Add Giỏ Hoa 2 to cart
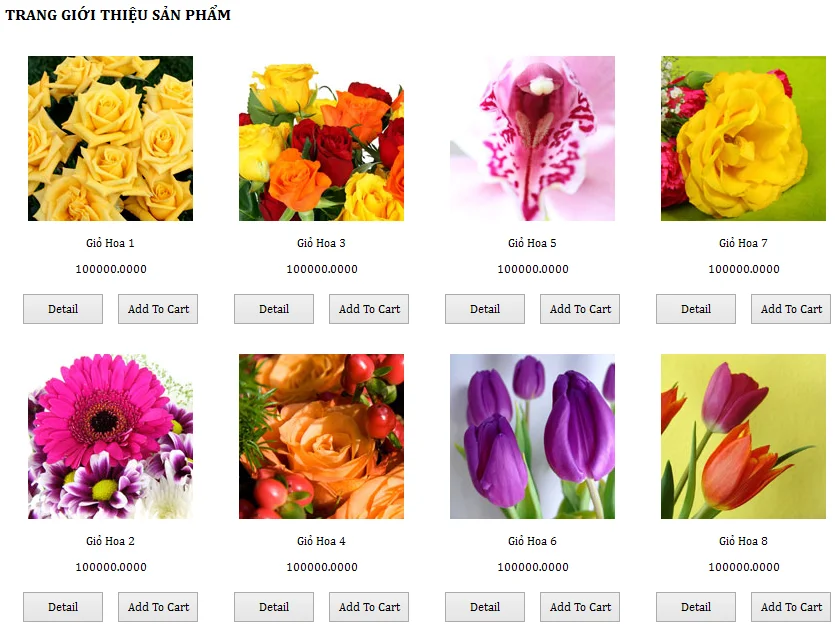Screen dimensions: 835x627 [x=158, y=607]
